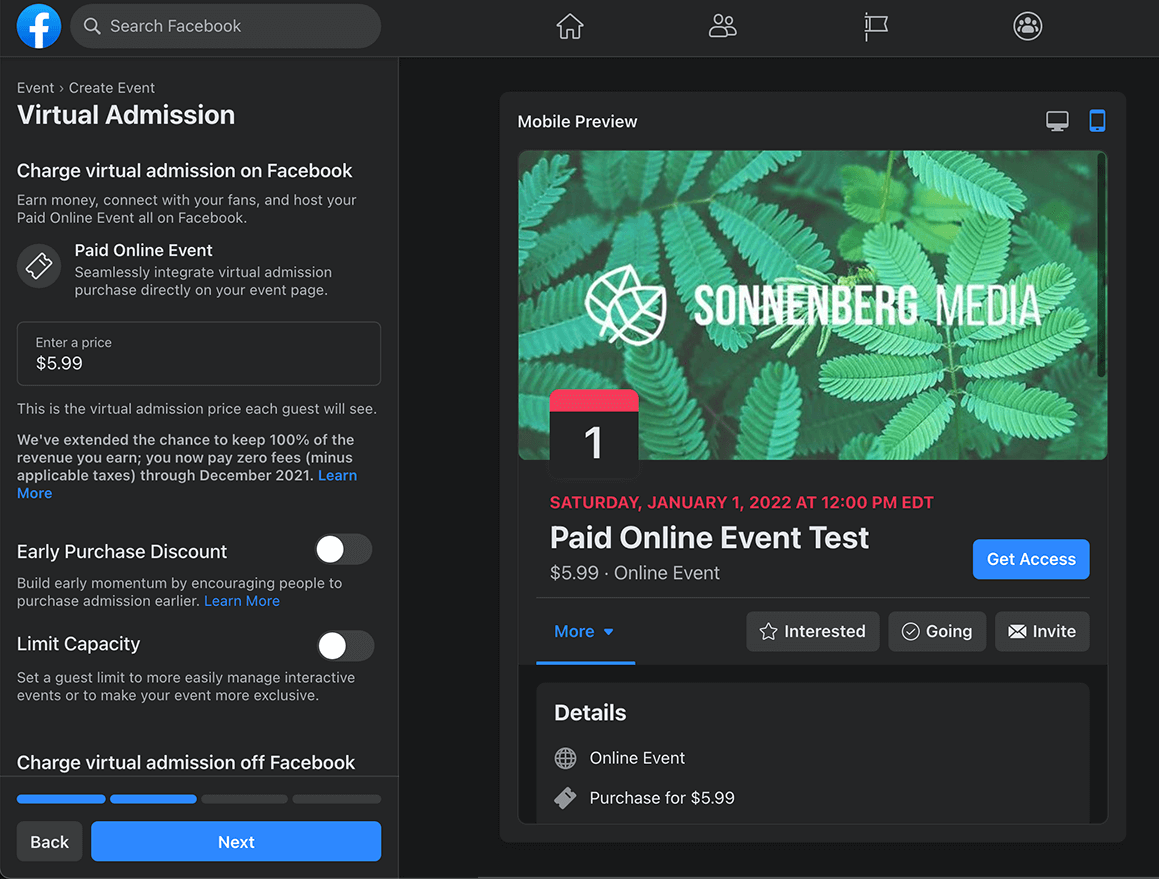The image size is (1159, 879).
Task: Click the first step progress segment
Action: pyautogui.click(x=61, y=799)
